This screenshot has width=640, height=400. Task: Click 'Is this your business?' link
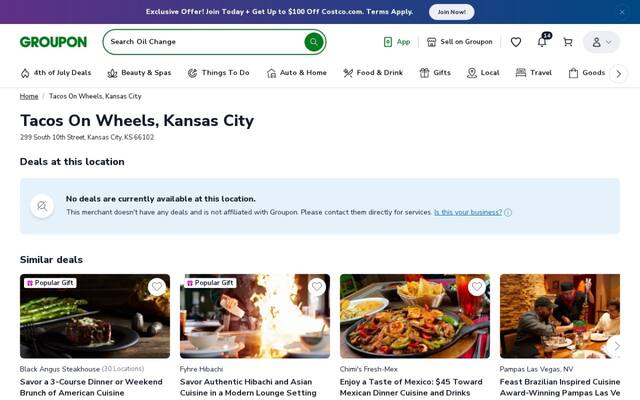[x=468, y=212]
